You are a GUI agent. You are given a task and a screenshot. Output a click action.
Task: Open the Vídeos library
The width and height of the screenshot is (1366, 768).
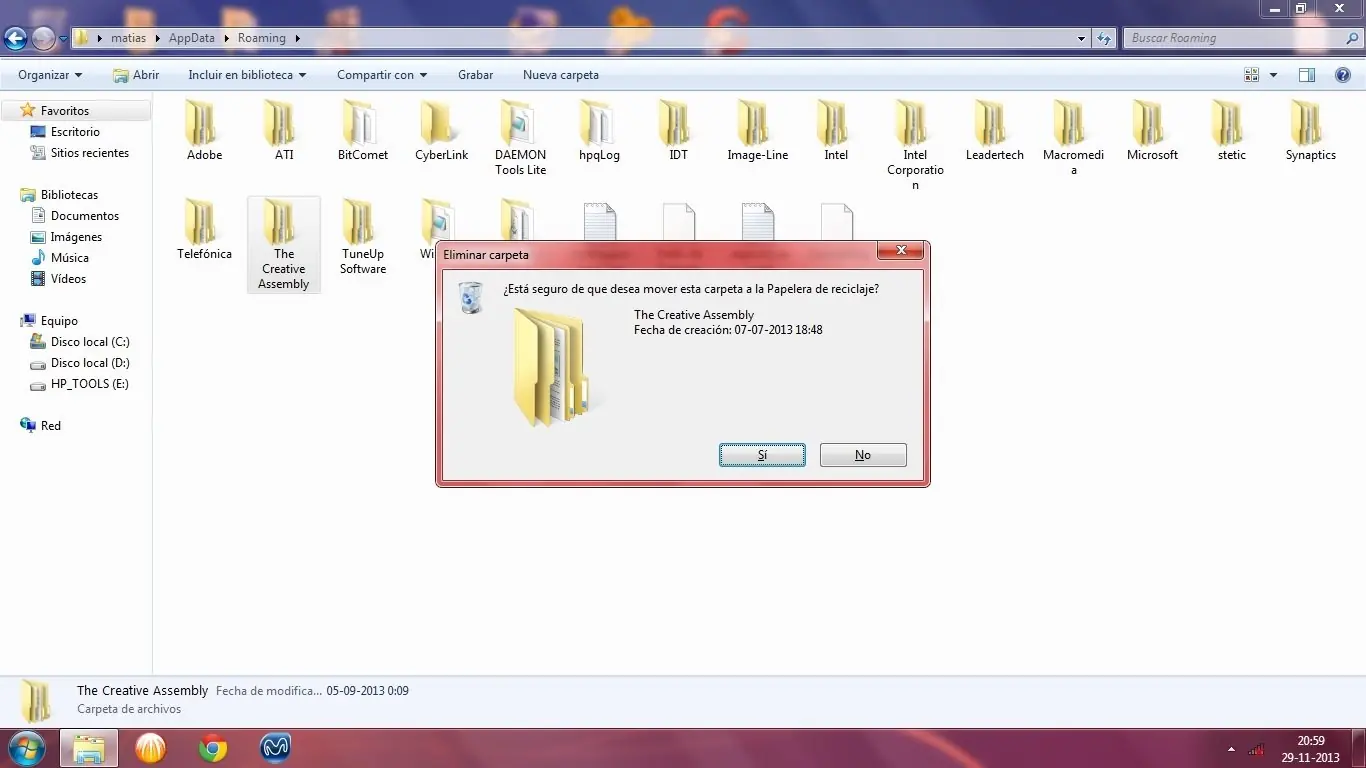coord(68,279)
